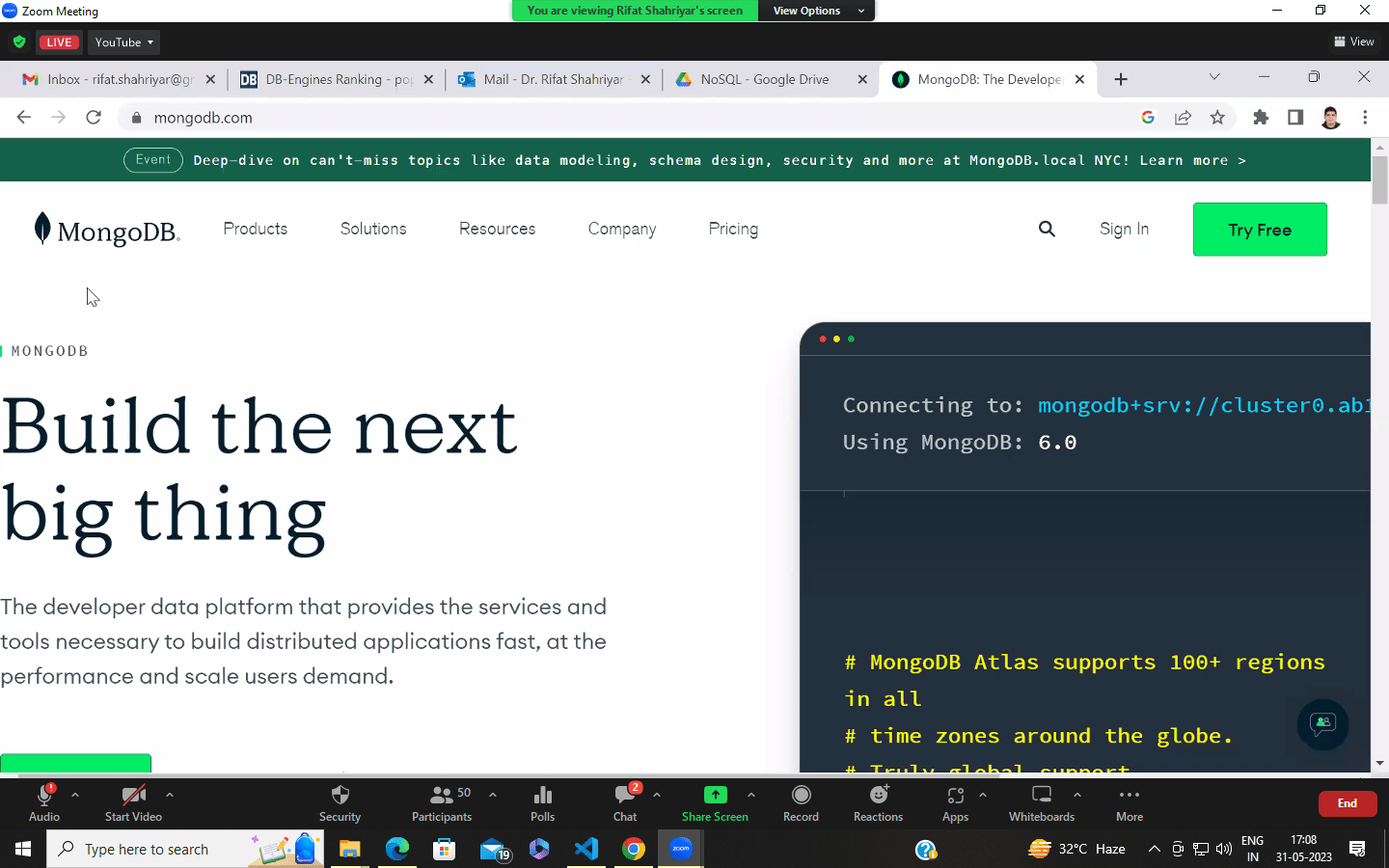Open Zoom Polls
Screen dimensions: 1389x868
pos(543,802)
